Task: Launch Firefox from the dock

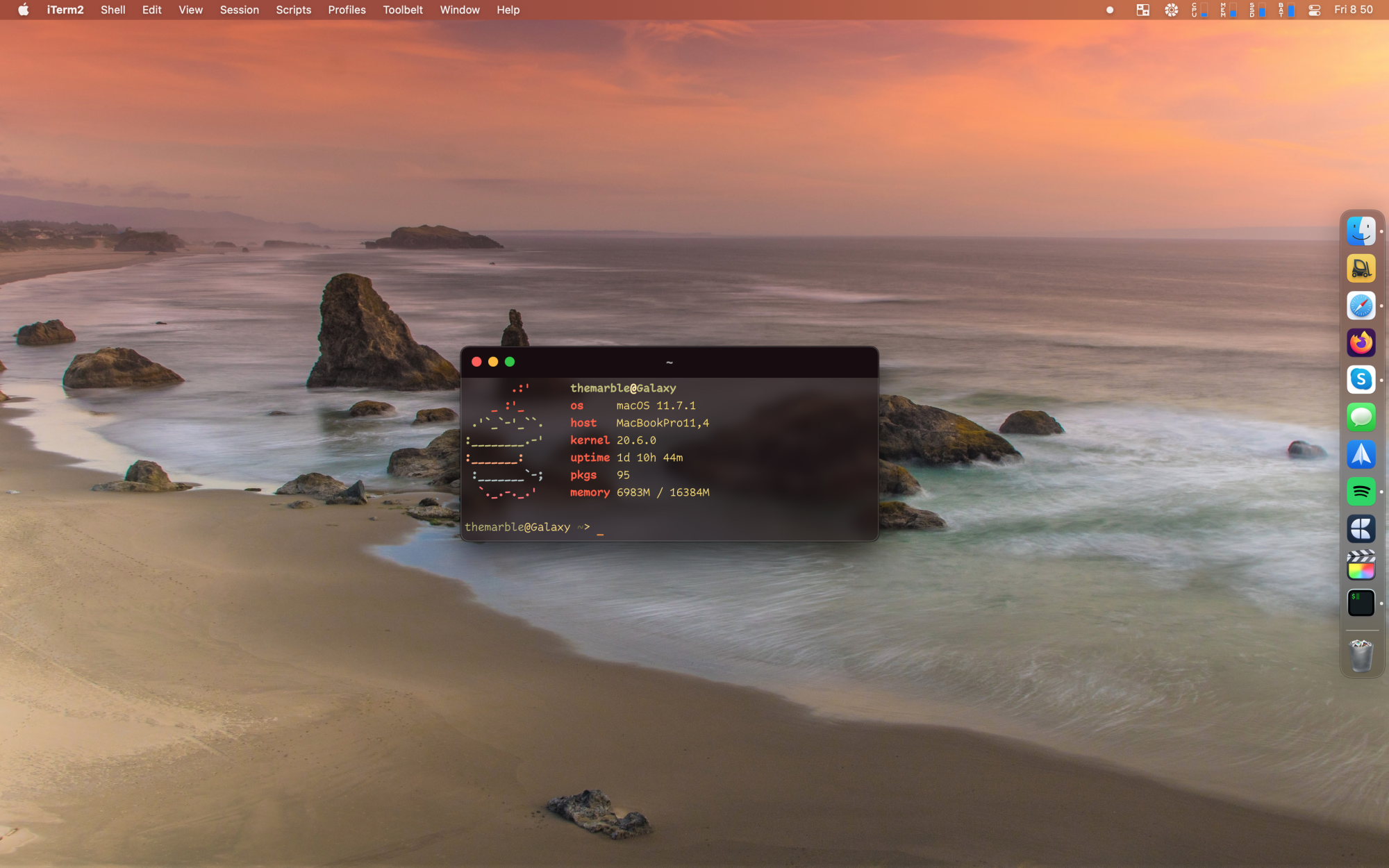Action: [x=1361, y=343]
